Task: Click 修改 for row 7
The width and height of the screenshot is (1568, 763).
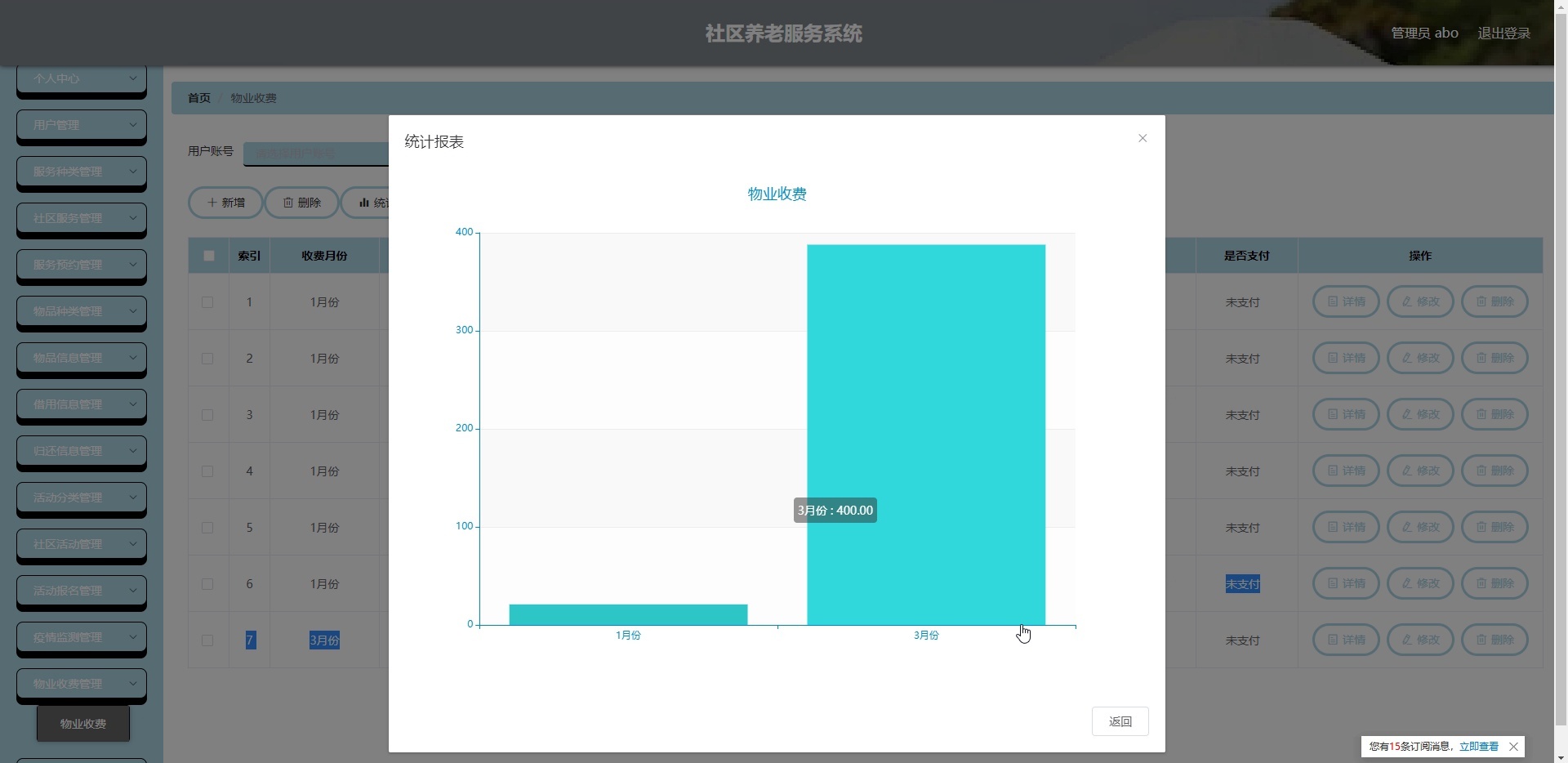Action: click(x=1420, y=640)
